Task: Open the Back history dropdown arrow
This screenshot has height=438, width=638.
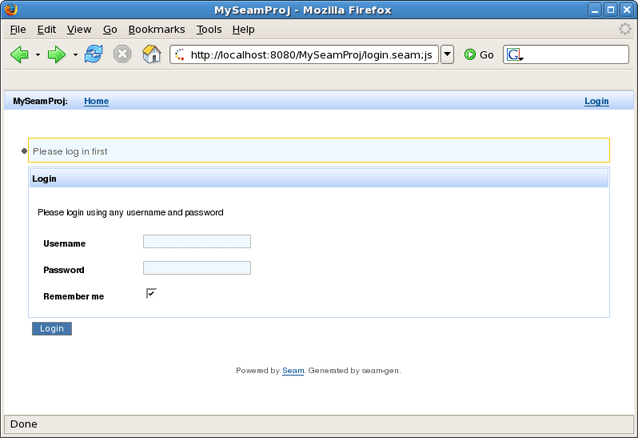Action: (38, 54)
